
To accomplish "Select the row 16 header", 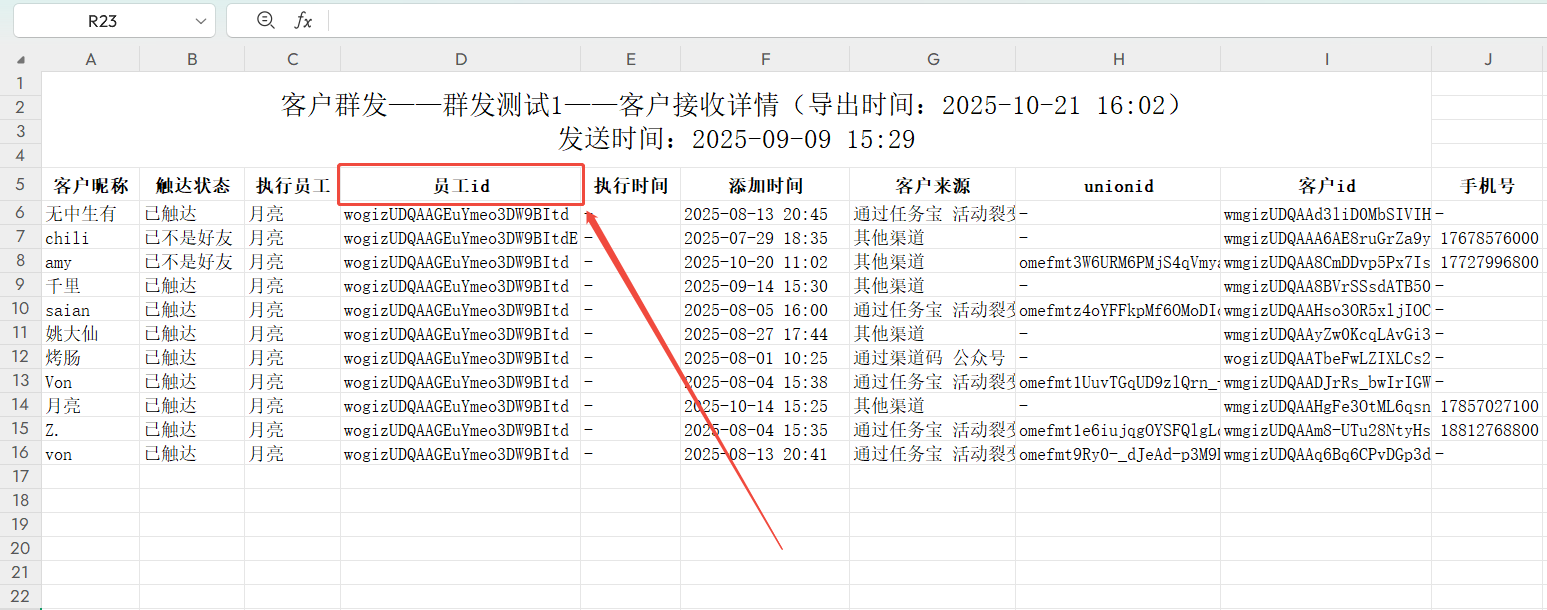I will [20, 453].
